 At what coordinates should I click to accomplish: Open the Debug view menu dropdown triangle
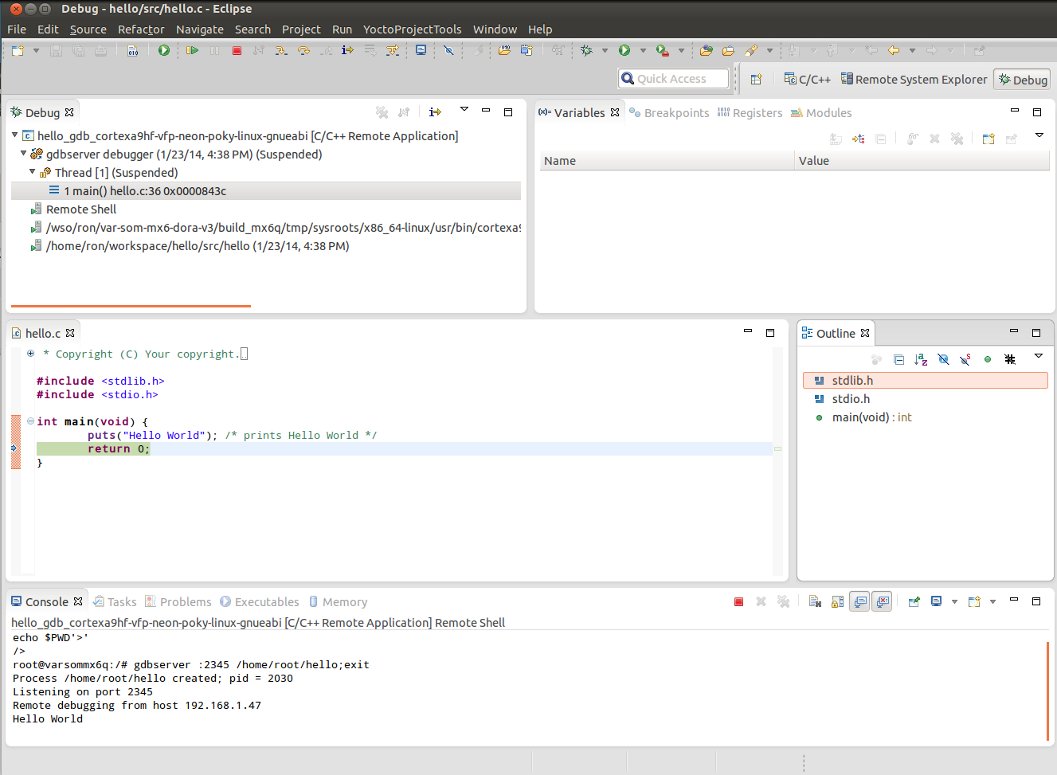click(x=464, y=110)
